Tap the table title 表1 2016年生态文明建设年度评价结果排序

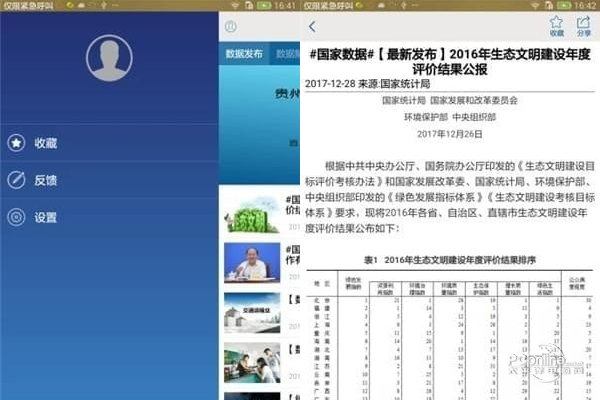pos(450,260)
